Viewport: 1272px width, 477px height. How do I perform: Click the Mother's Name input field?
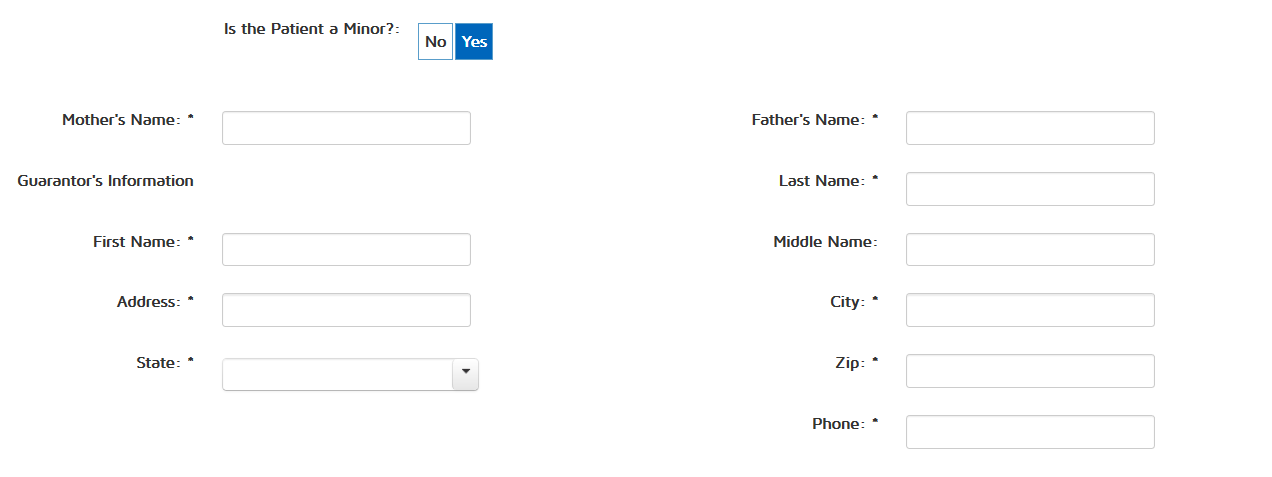(x=346, y=128)
